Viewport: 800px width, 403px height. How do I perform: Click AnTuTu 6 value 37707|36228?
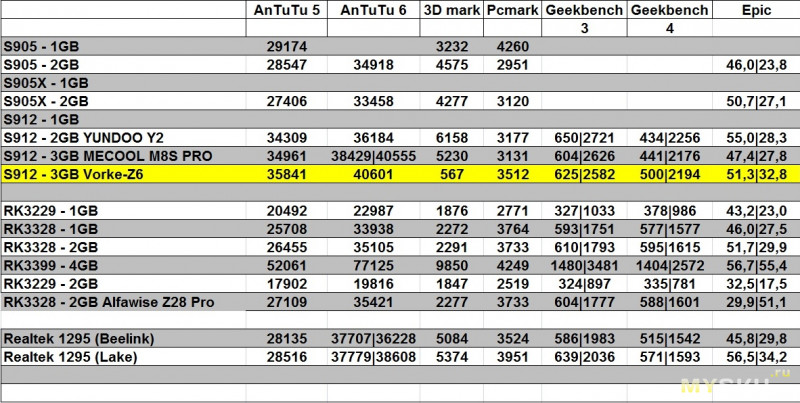[373, 339]
